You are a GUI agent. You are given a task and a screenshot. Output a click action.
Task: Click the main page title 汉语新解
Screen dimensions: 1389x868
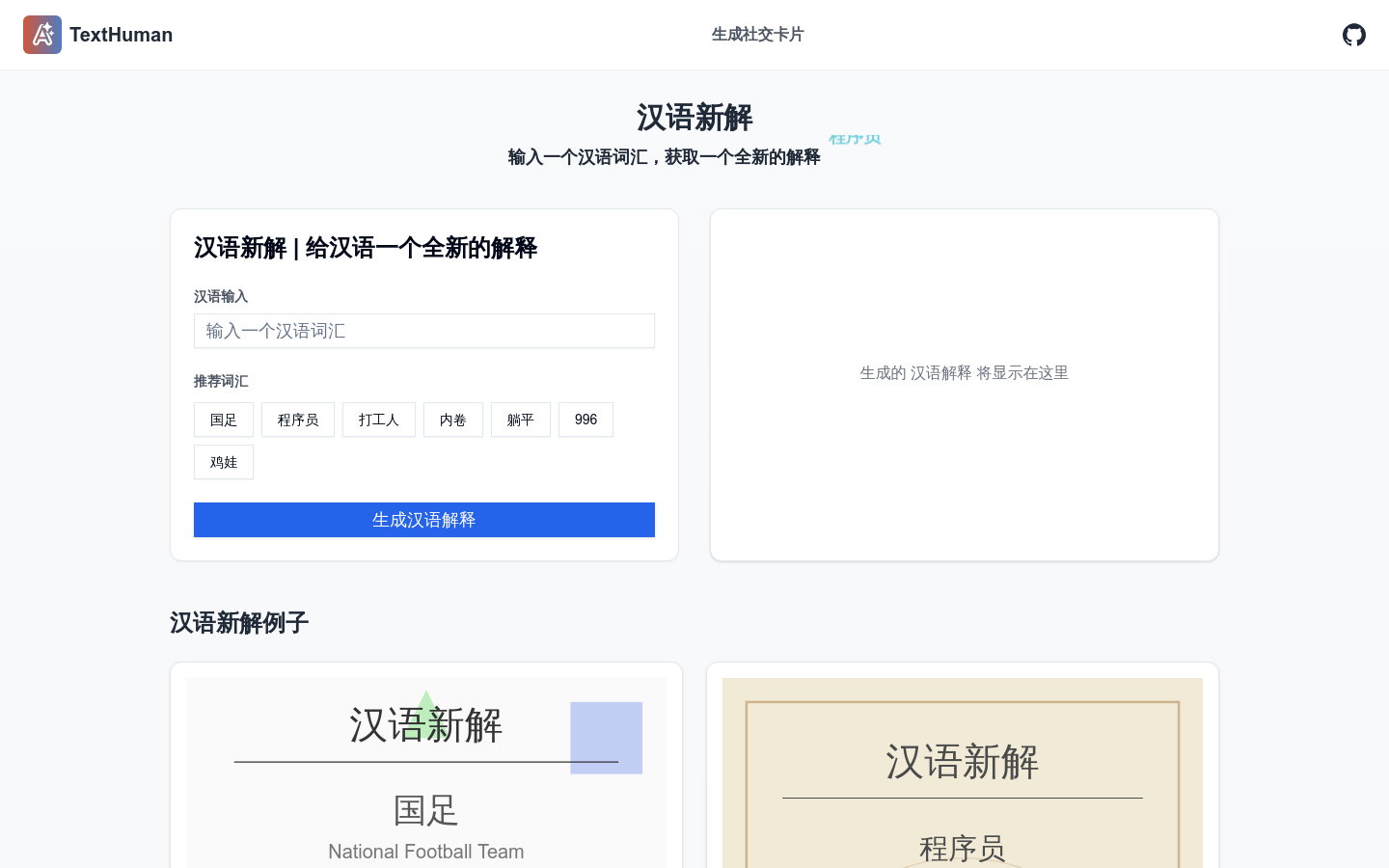[x=694, y=118]
